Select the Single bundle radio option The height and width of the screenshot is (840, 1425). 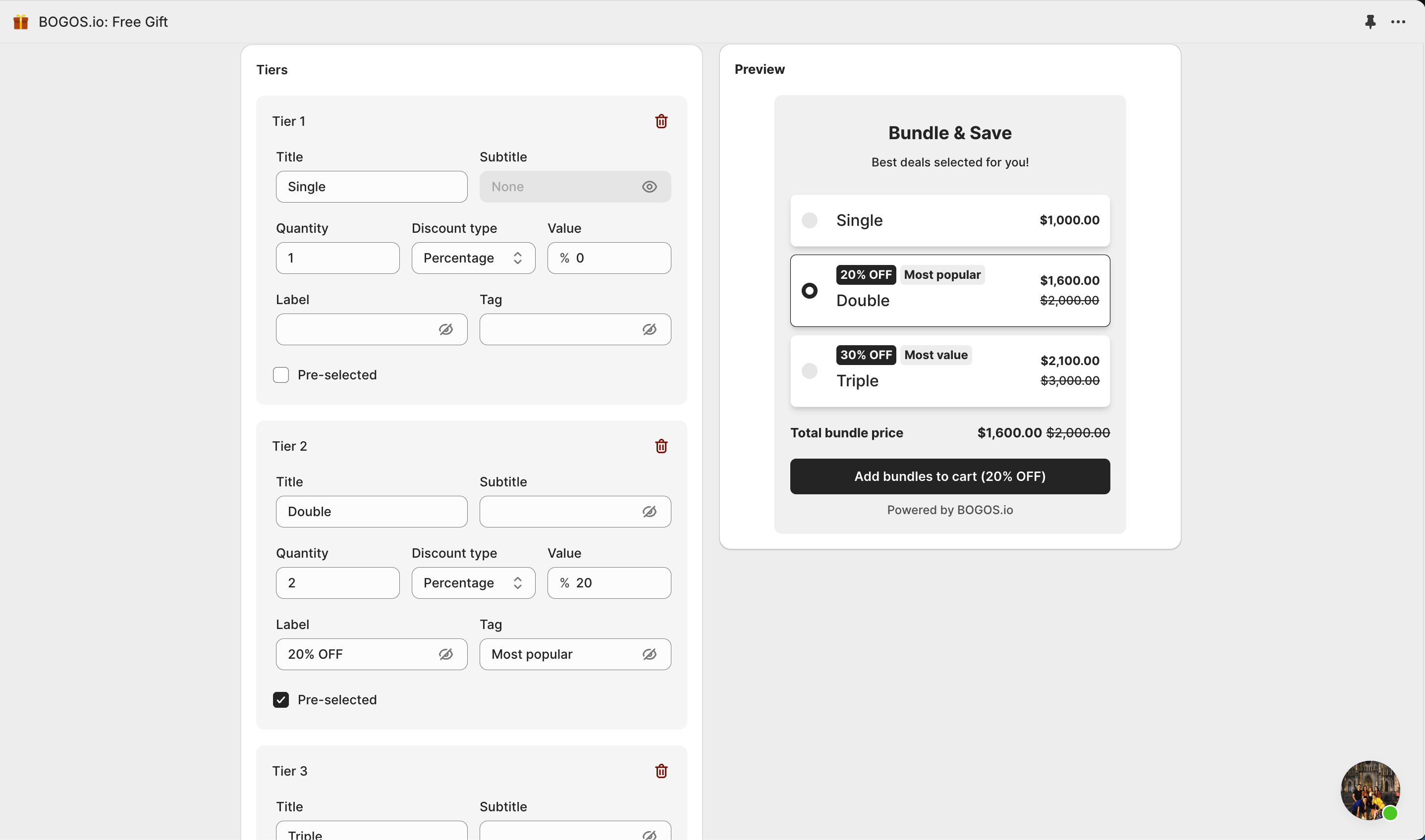[809, 220]
